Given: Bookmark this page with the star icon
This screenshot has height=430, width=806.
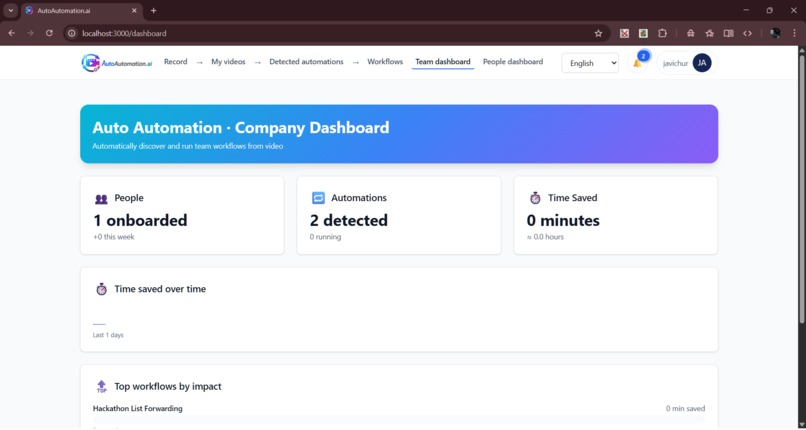Looking at the screenshot, I should tap(598, 33).
